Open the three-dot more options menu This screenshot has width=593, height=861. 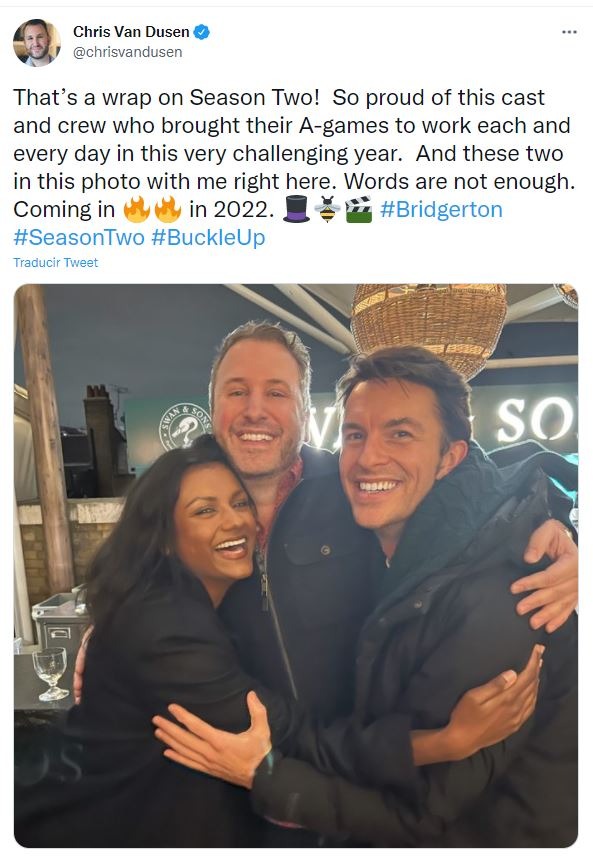(569, 32)
